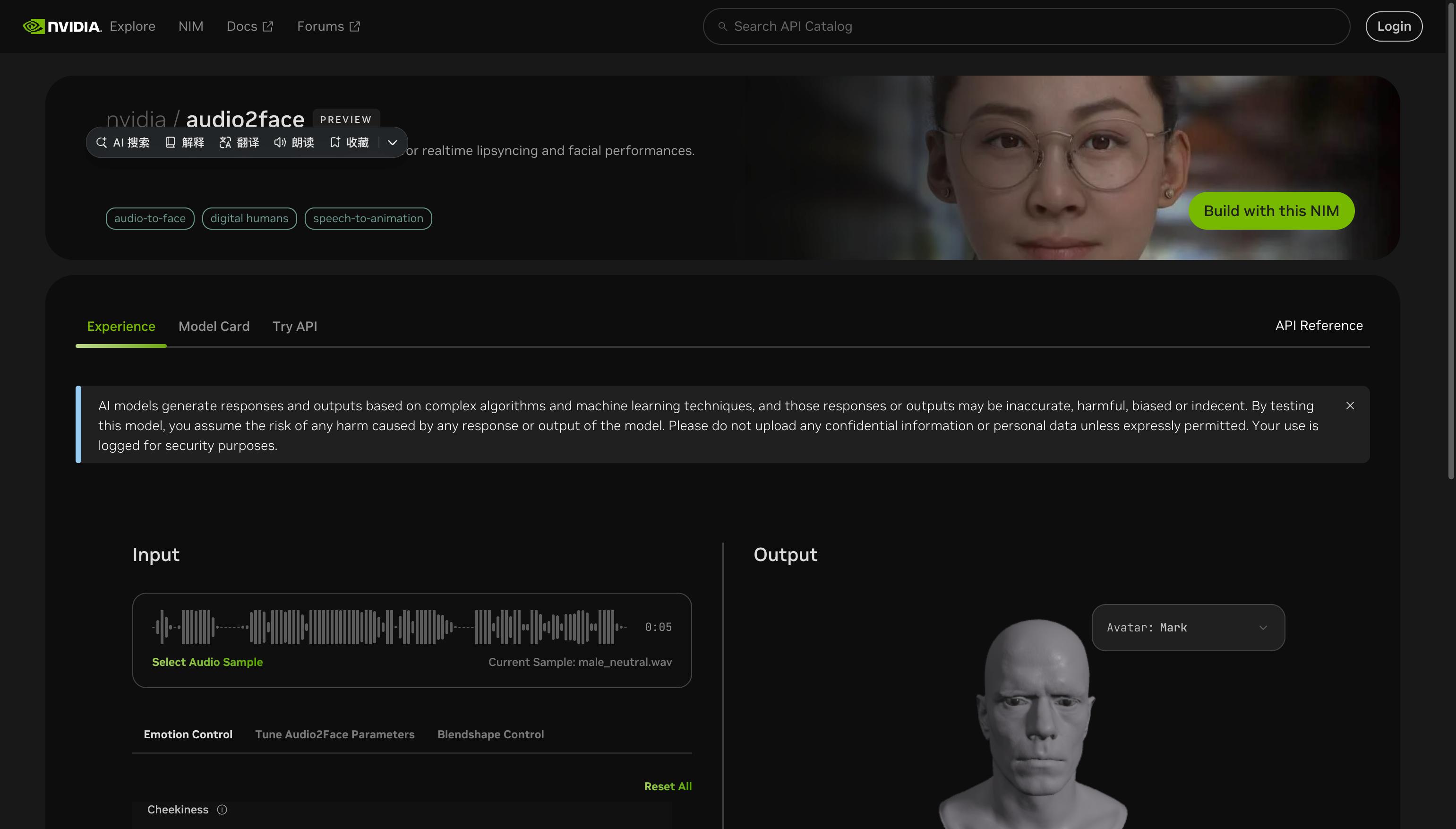Image resolution: width=1456 pixels, height=829 pixels.
Task: Select Tune Audio2Face Parameters tab
Action: (x=334, y=734)
